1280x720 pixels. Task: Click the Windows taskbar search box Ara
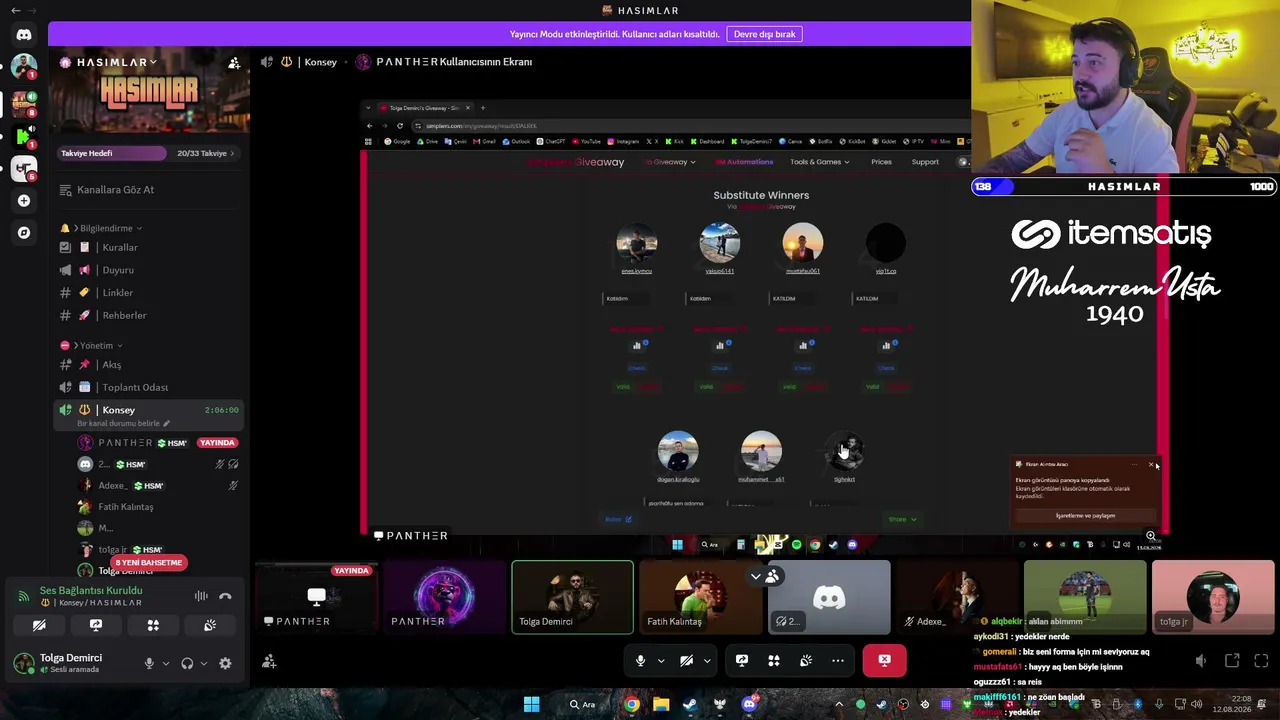[583, 704]
